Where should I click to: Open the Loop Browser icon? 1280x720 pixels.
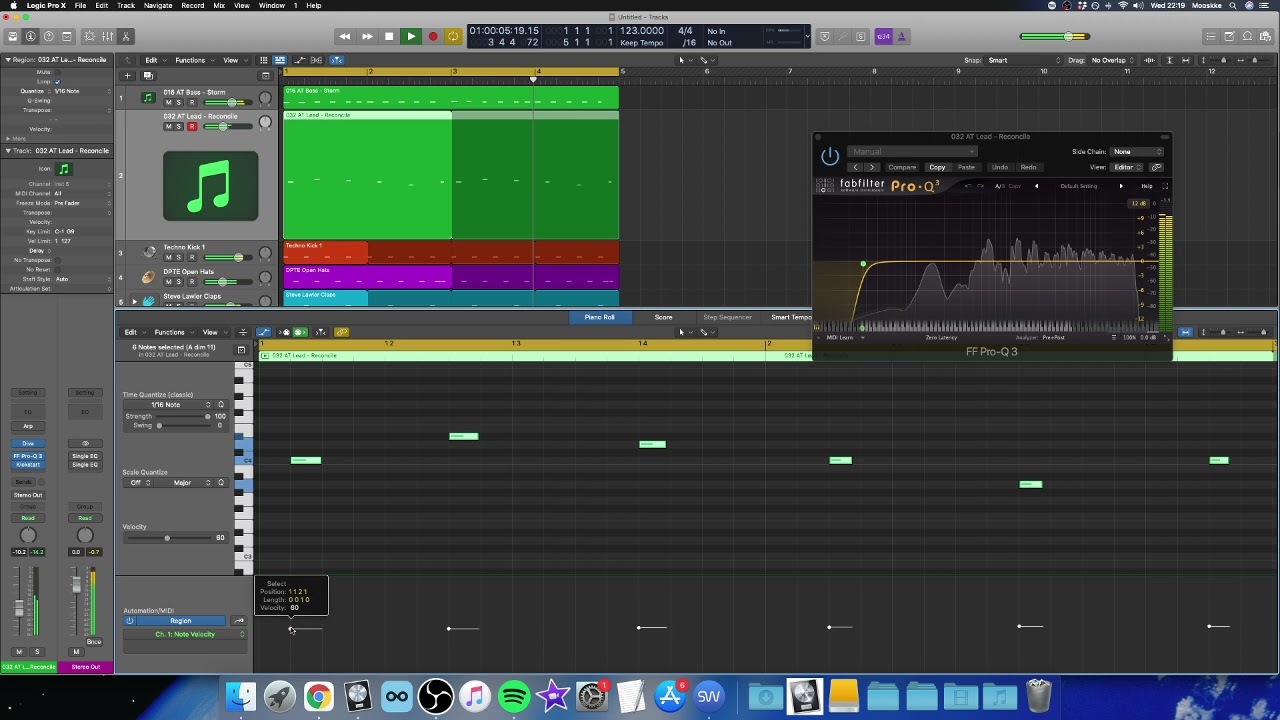pyautogui.click(x=1247, y=37)
